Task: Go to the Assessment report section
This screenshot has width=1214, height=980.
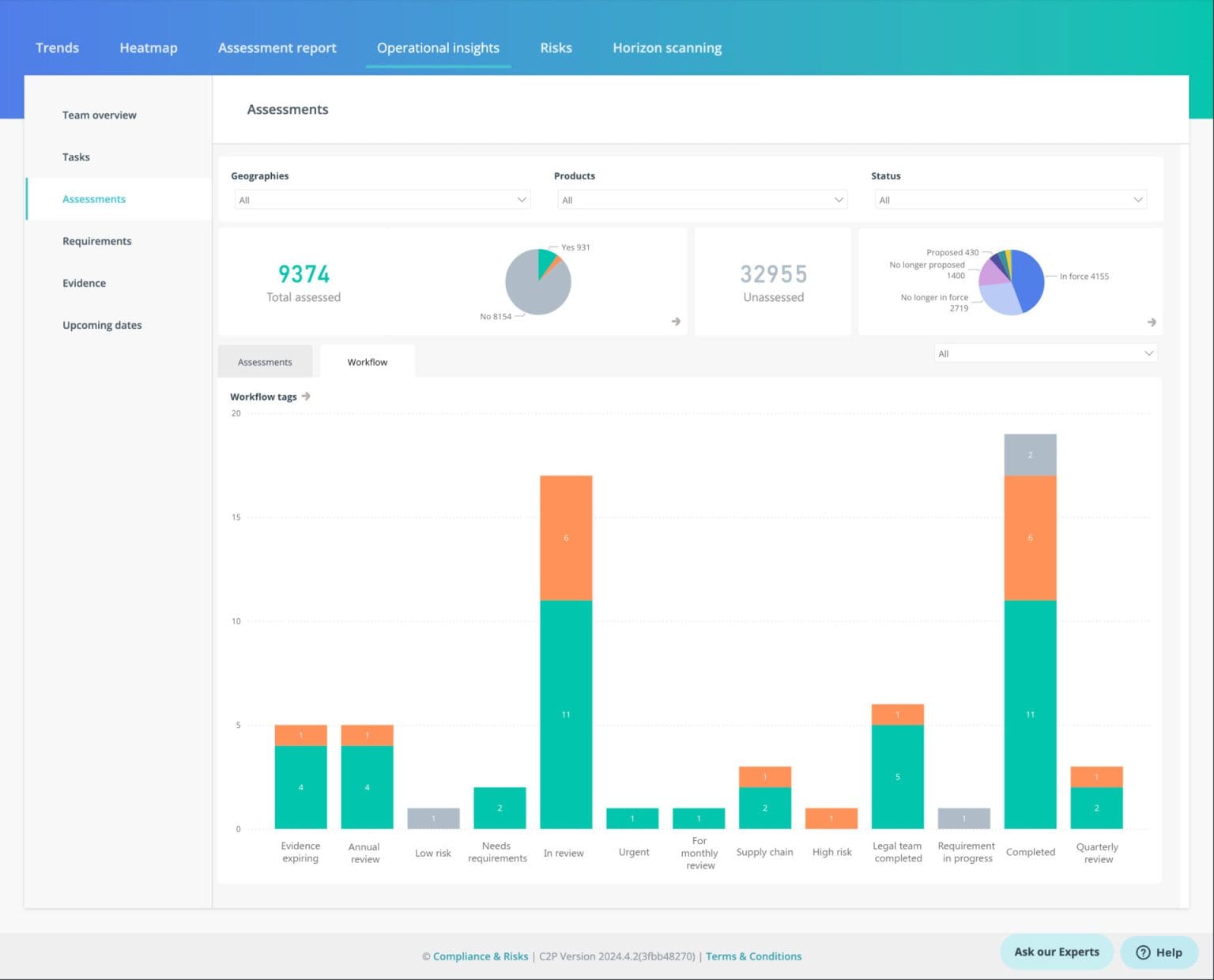Action: pos(277,47)
